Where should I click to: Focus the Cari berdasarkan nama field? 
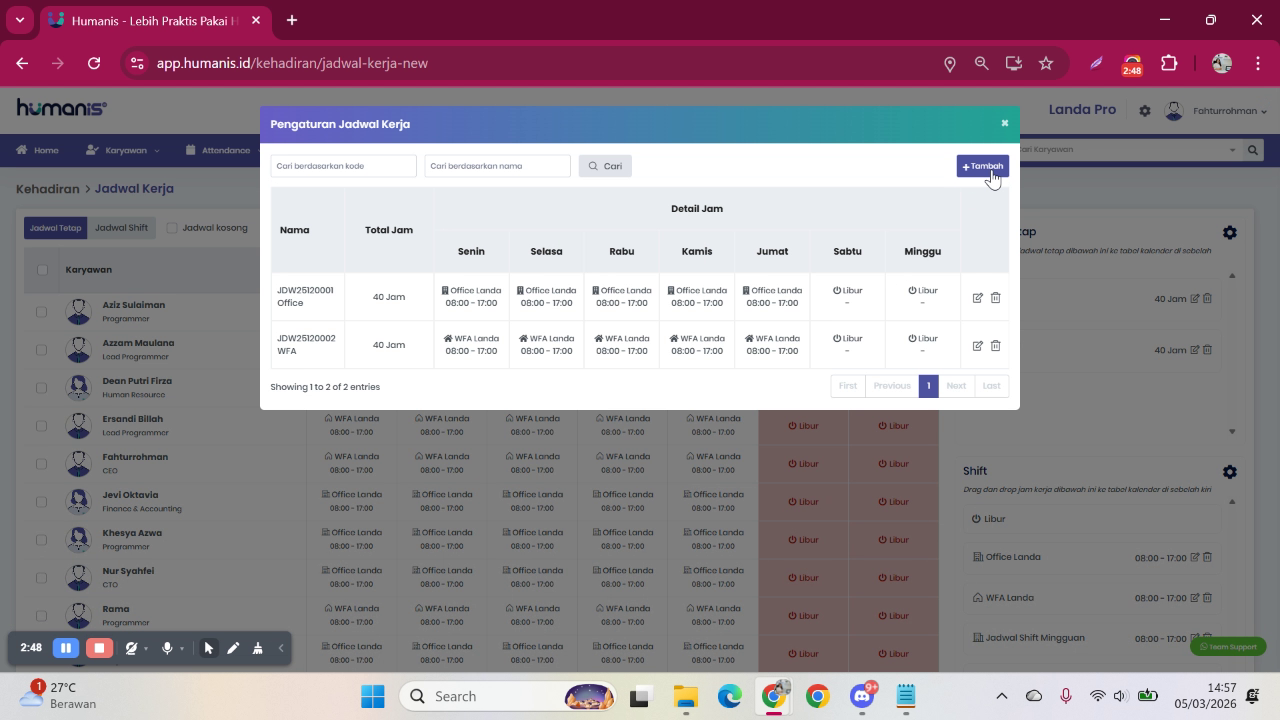pyautogui.click(x=497, y=166)
